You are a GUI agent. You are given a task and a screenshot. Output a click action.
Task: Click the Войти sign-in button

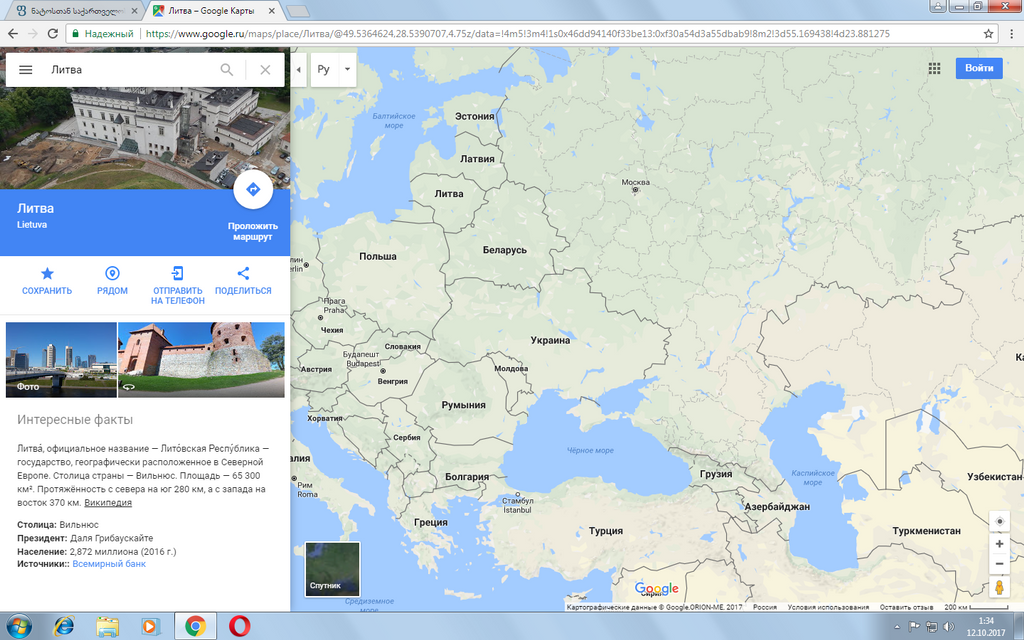click(979, 68)
